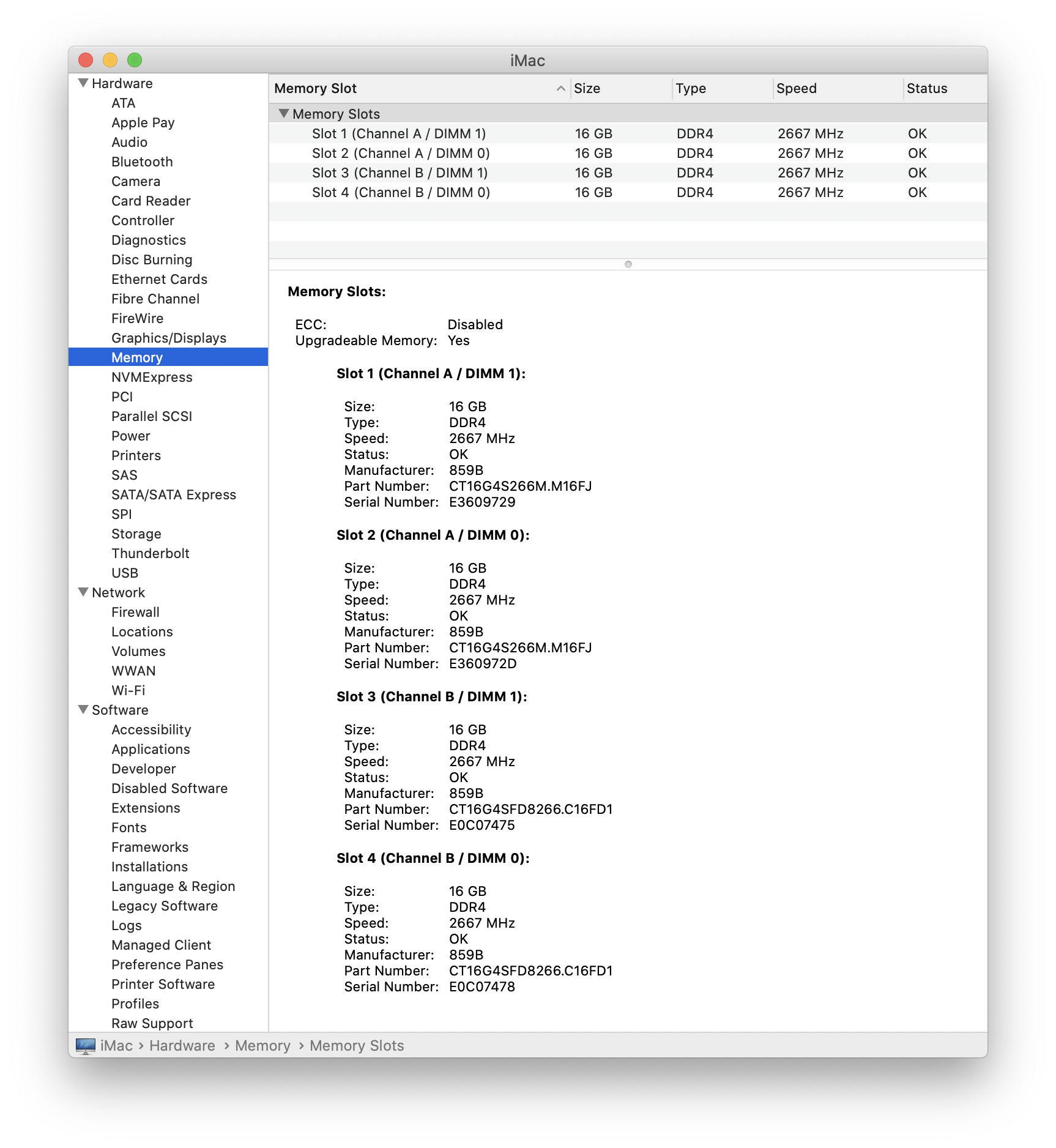
Task: Select FireWire in sidebar
Action: coord(138,318)
